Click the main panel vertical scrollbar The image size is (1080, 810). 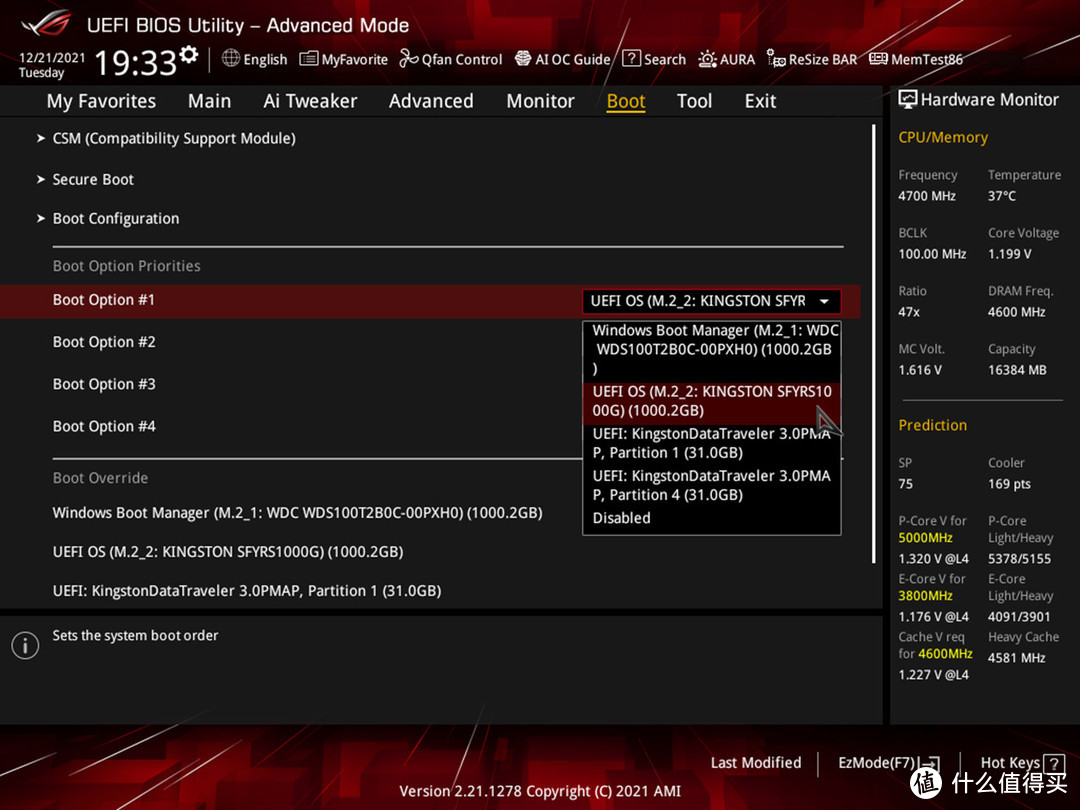click(x=873, y=343)
